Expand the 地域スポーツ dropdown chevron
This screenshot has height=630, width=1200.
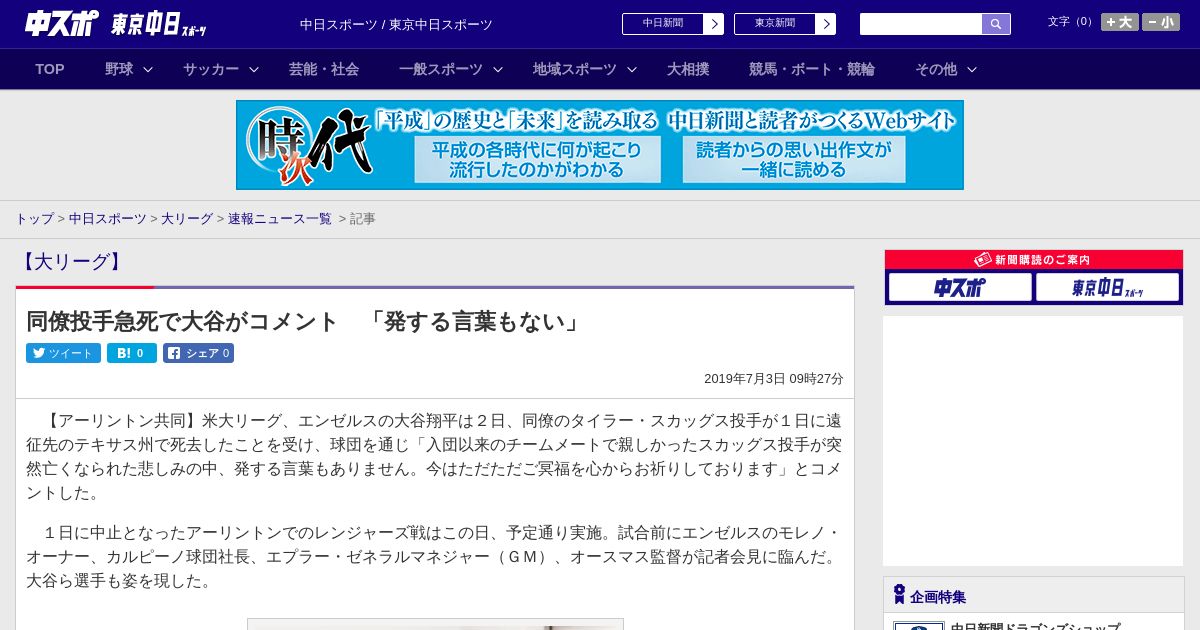click(632, 69)
